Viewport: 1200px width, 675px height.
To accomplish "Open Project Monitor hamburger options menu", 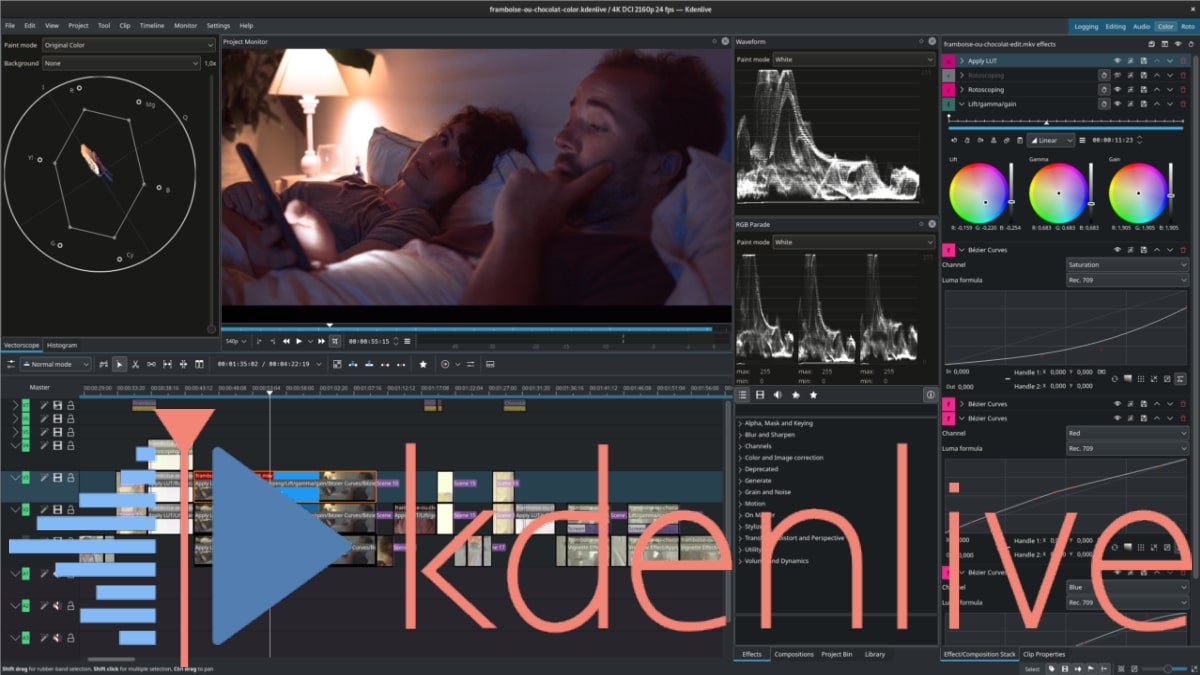I will point(406,341).
